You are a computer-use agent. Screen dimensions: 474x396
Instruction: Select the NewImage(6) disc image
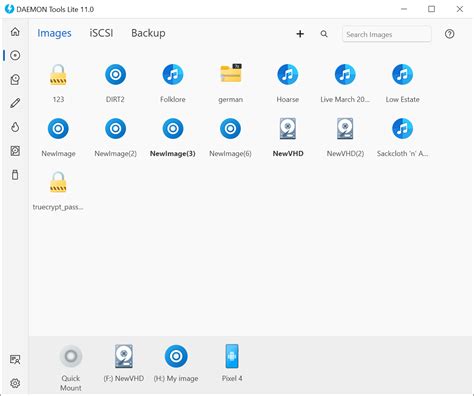pos(230,137)
